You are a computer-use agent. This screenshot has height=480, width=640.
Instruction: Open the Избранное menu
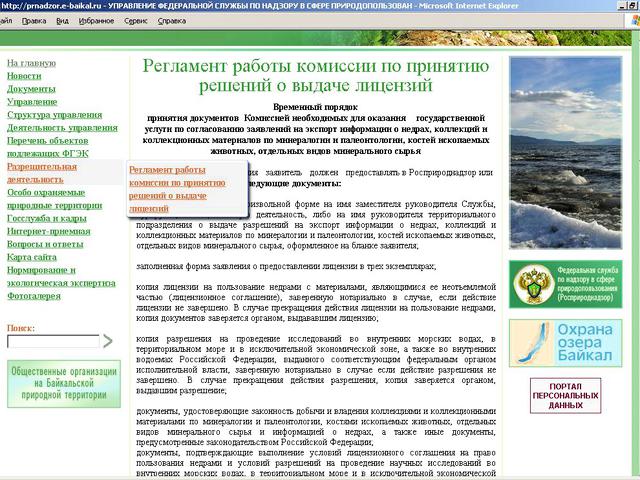pyautogui.click(x=96, y=21)
